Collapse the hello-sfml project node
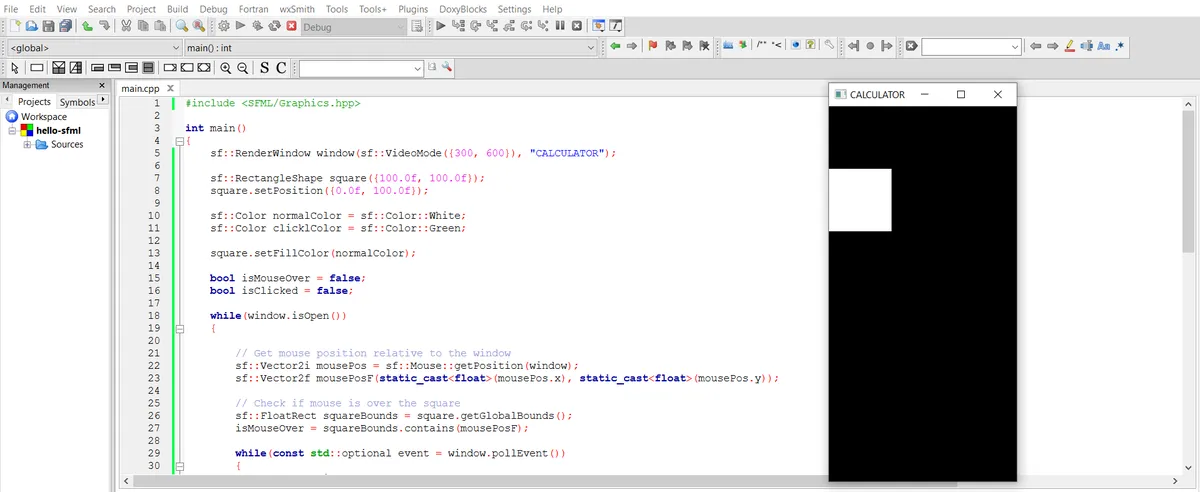Image resolution: width=1200 pixels, height=492 pixels. pos(12,130)
